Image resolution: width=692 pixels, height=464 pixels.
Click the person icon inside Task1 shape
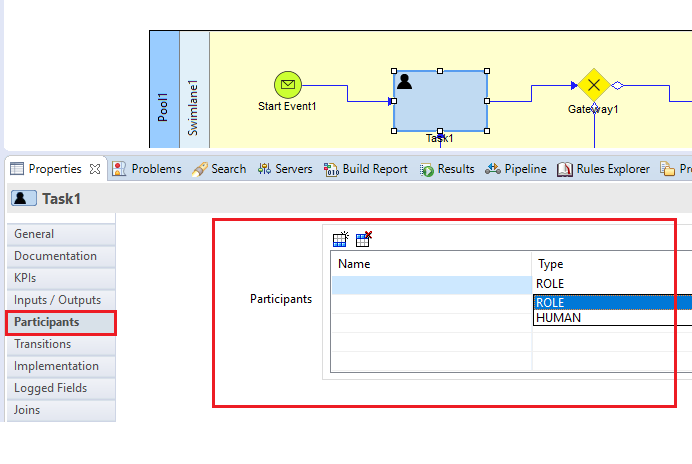[404, 82]
